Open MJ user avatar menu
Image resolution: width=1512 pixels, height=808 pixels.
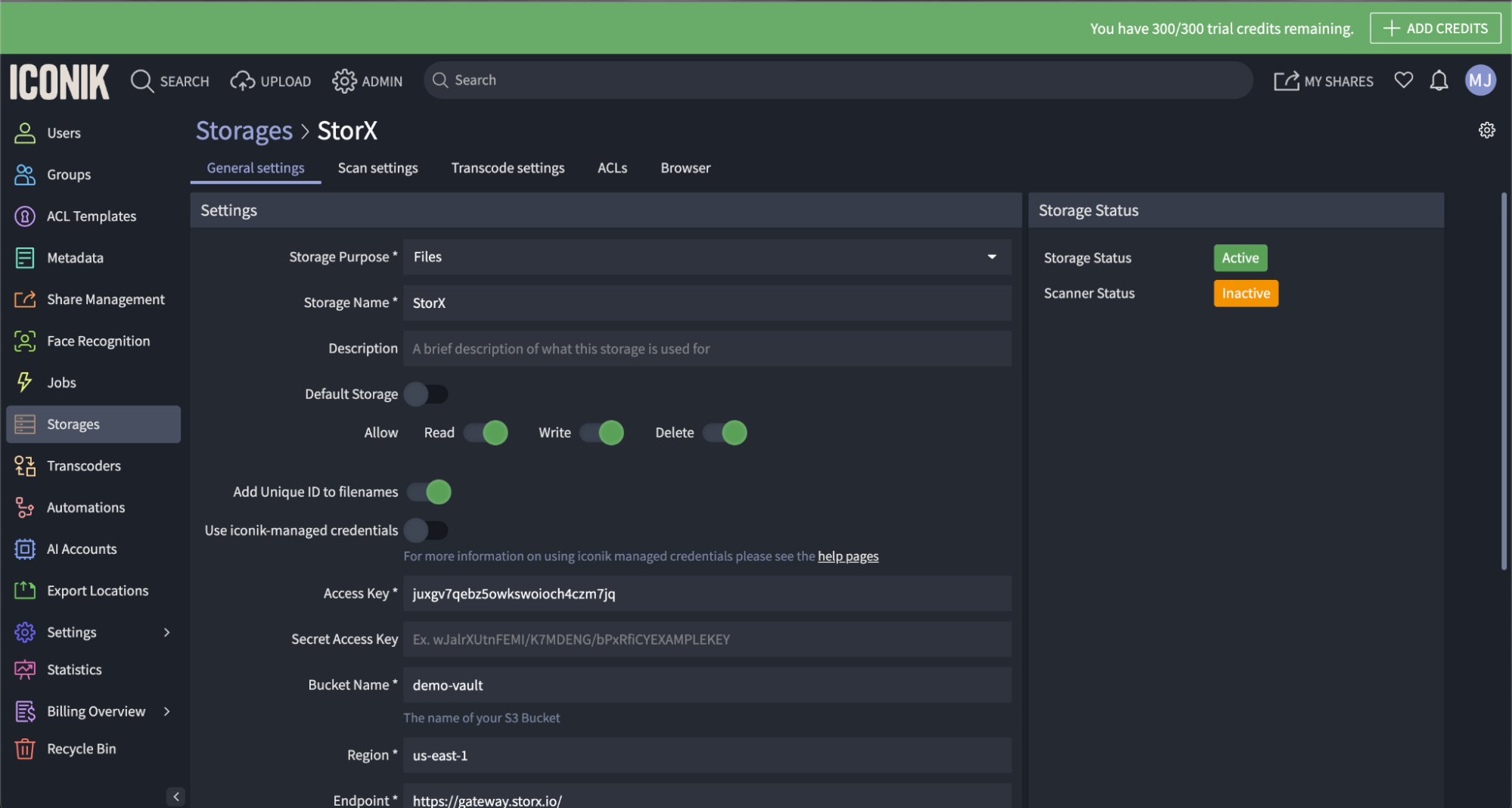click(1480, 80)
